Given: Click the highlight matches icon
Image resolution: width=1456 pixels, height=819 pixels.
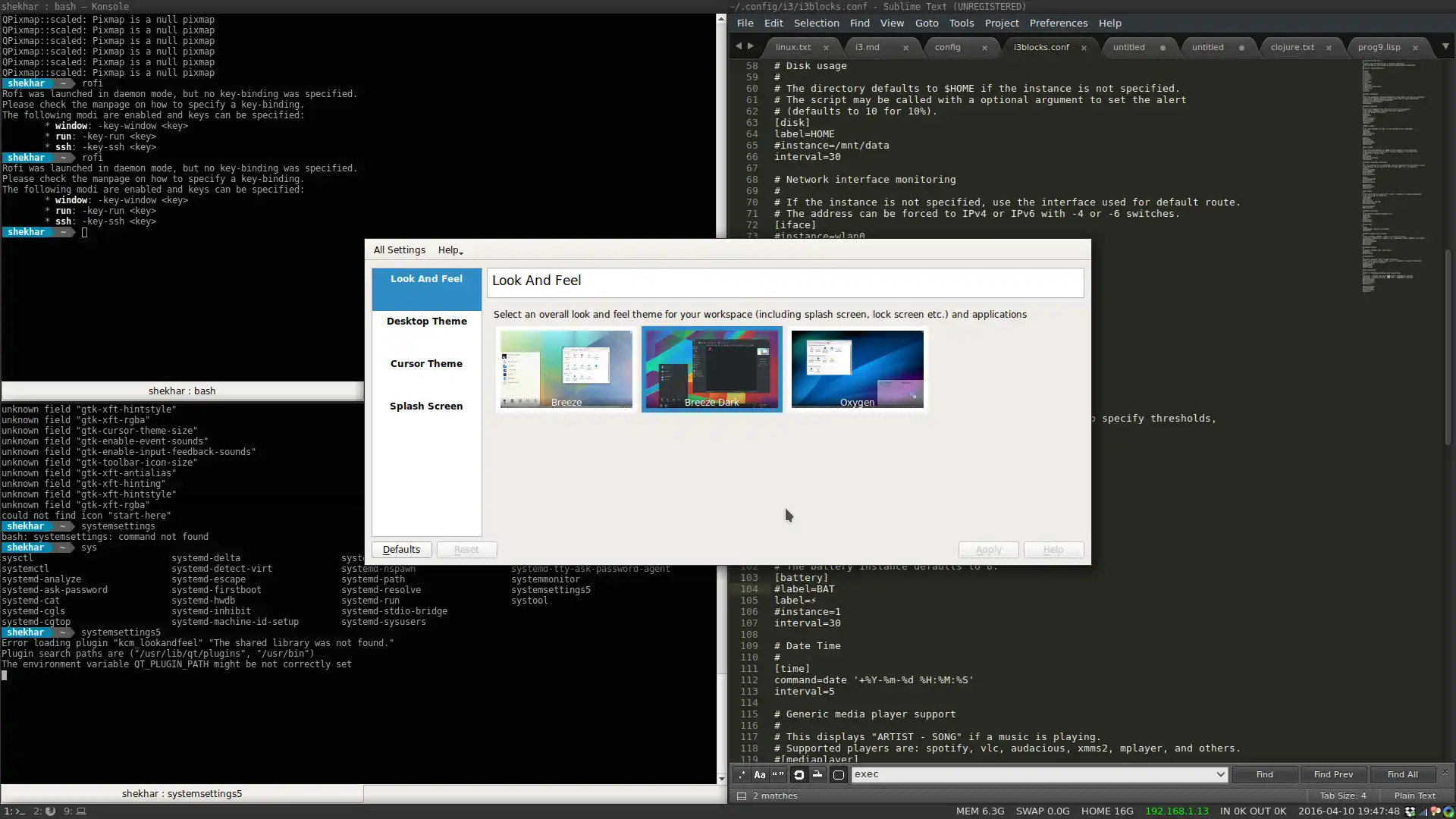Looking at the screenshot, I should click(x=838, y=774).
